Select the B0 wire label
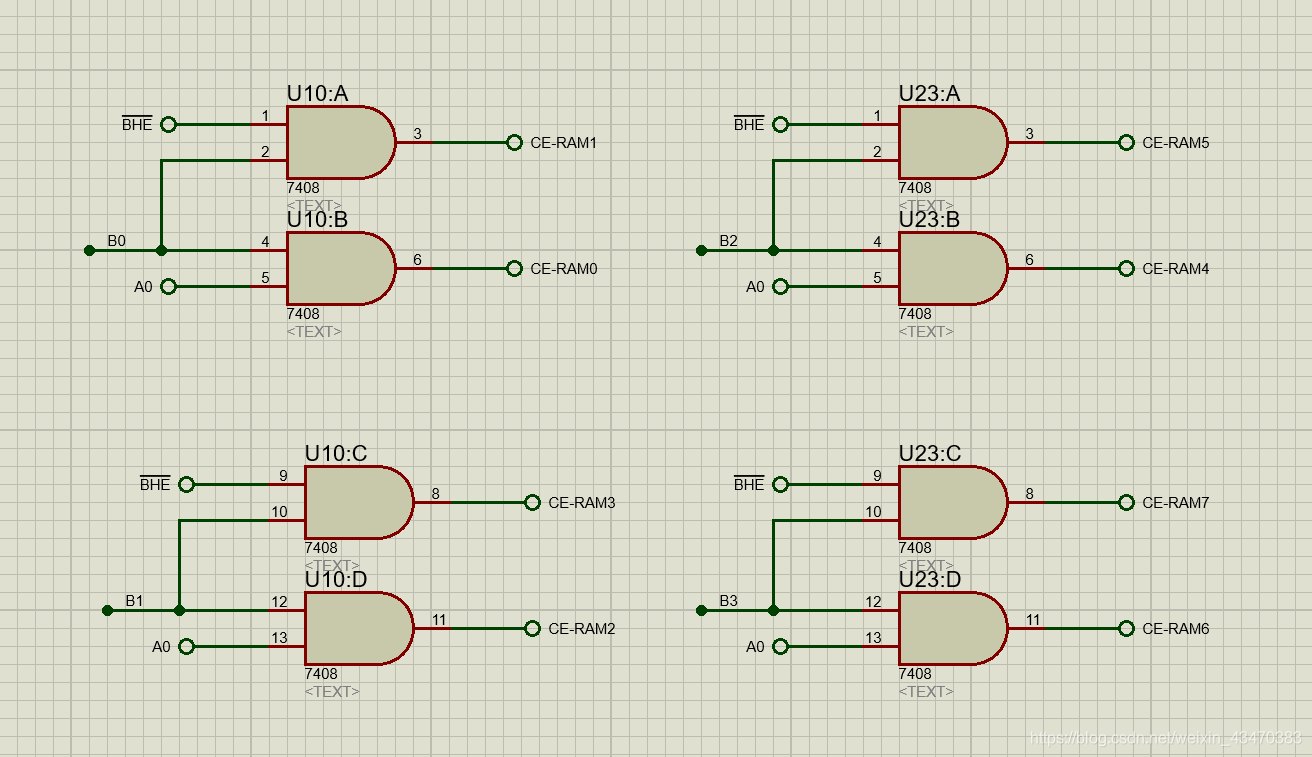The width and height of the screenshot is (1312, 757). click(117, 241)
